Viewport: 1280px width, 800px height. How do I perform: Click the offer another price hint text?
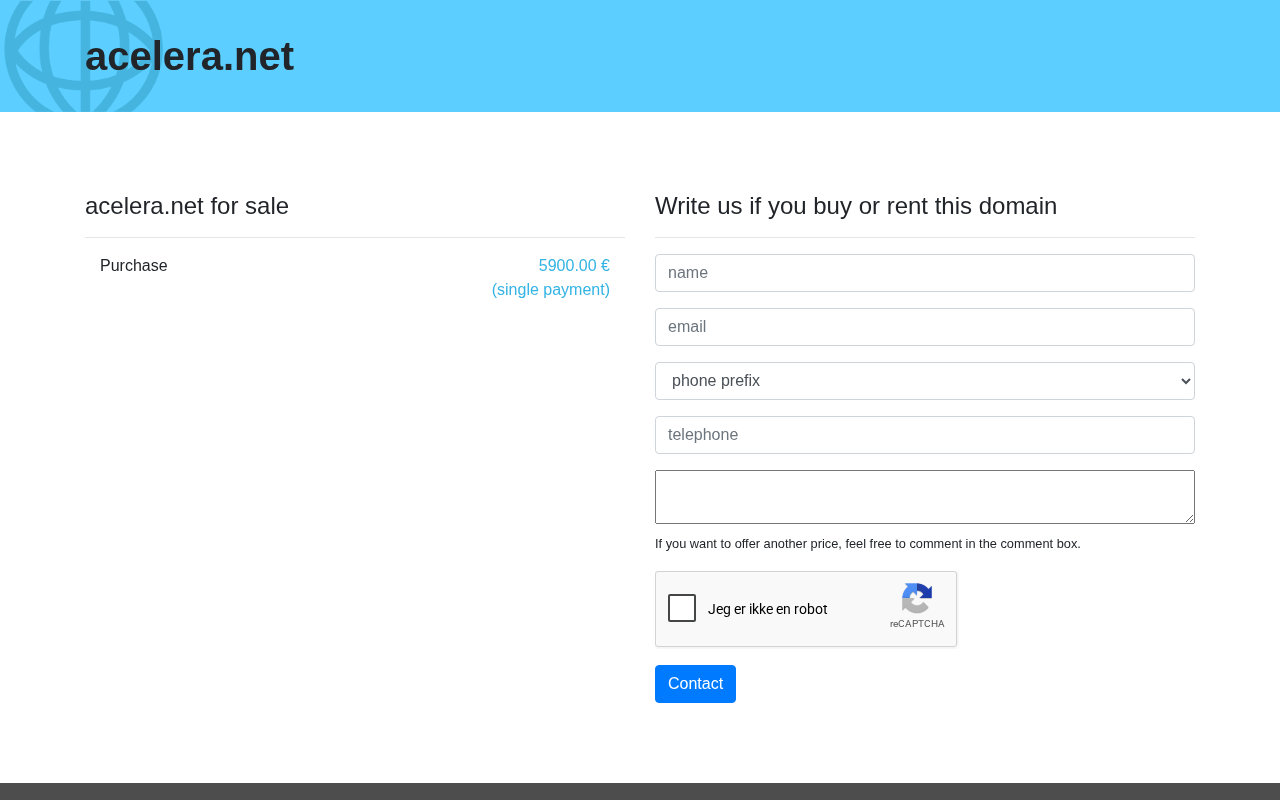point(868,544)
